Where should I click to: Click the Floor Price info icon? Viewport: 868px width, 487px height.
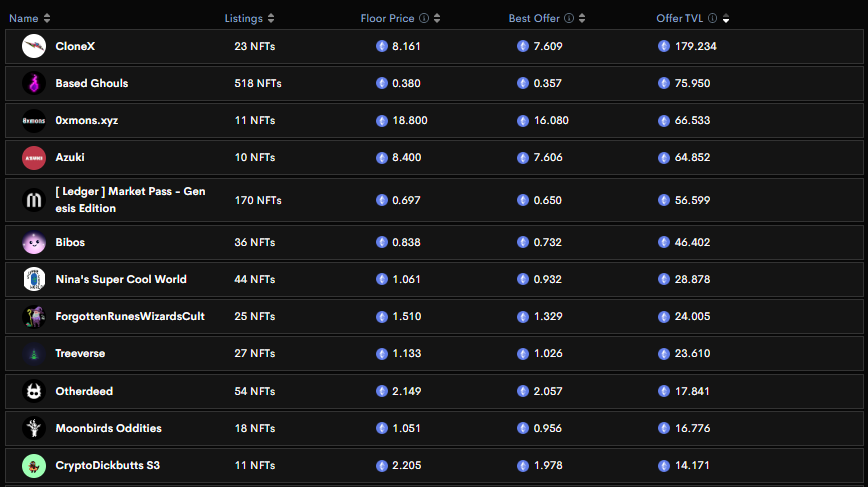click(x=424, y=18)
